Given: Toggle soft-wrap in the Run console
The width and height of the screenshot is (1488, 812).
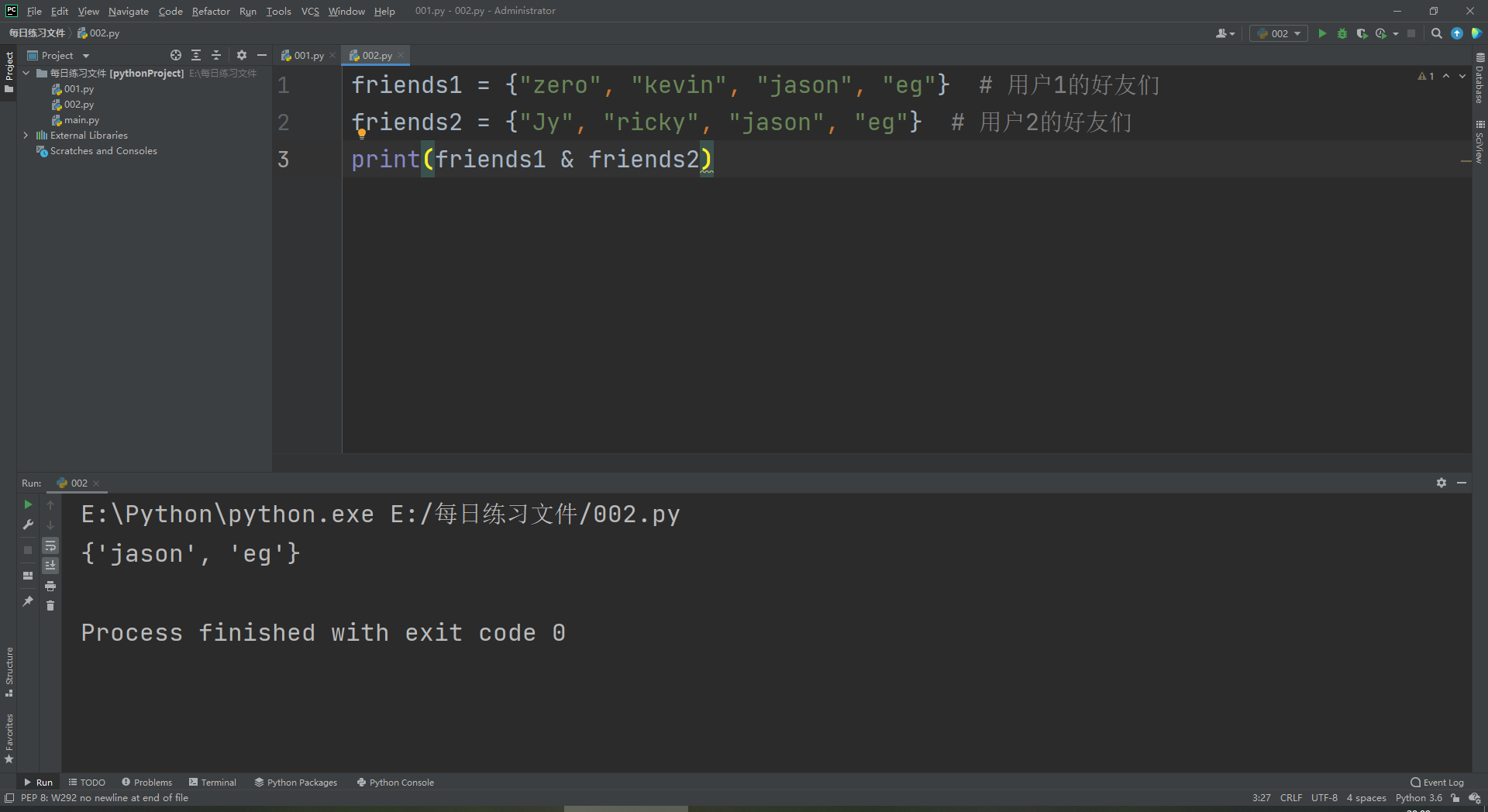Looking at the screenshot, I should pyautogui.click(x=50, y=545).
